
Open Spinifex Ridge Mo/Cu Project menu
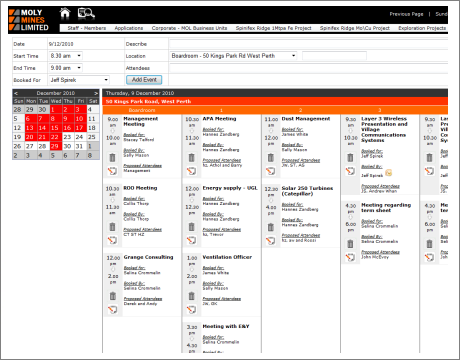355,28
